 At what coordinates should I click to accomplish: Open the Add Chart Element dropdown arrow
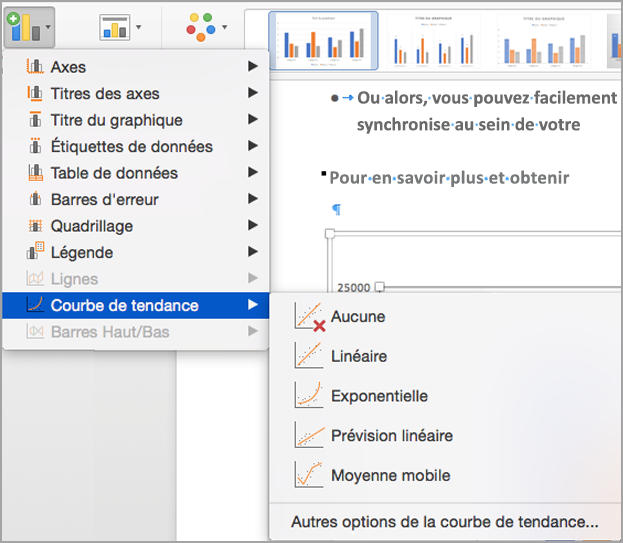[x=48, y=27]
